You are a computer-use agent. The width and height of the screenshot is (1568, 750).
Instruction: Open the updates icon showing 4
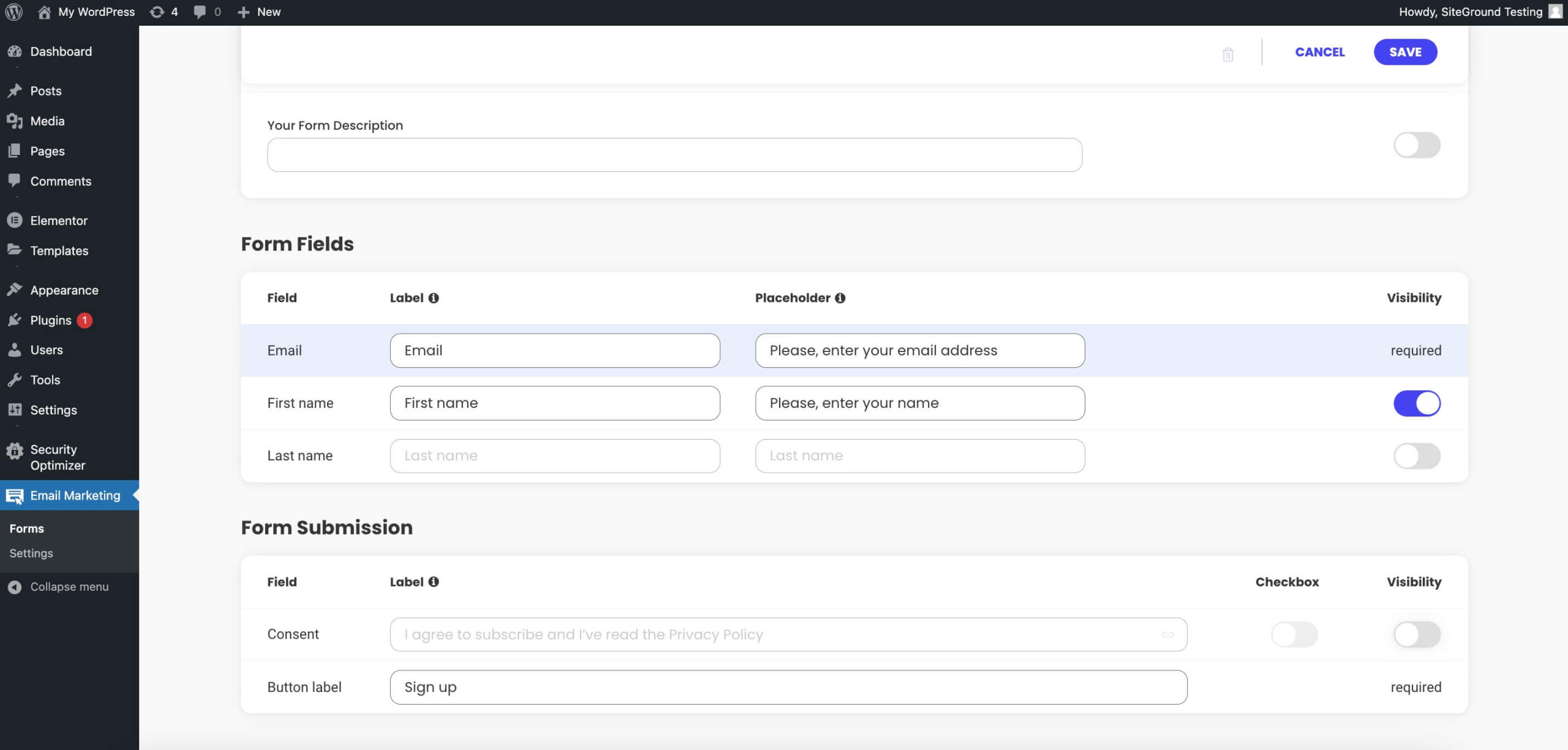coord(157,12)
